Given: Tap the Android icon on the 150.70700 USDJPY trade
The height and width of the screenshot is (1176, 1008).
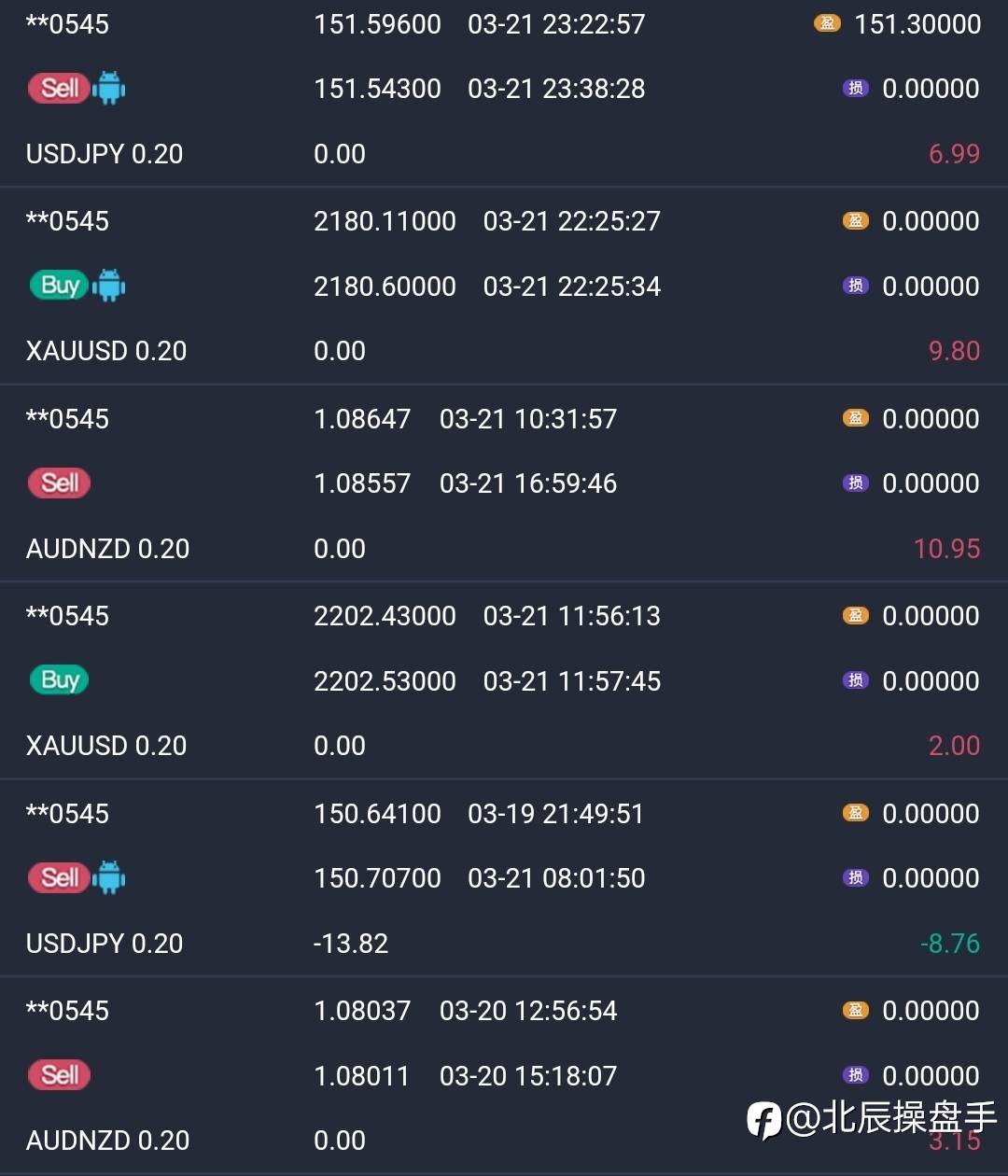Looking at the screenshot, I should click(109, 877).
